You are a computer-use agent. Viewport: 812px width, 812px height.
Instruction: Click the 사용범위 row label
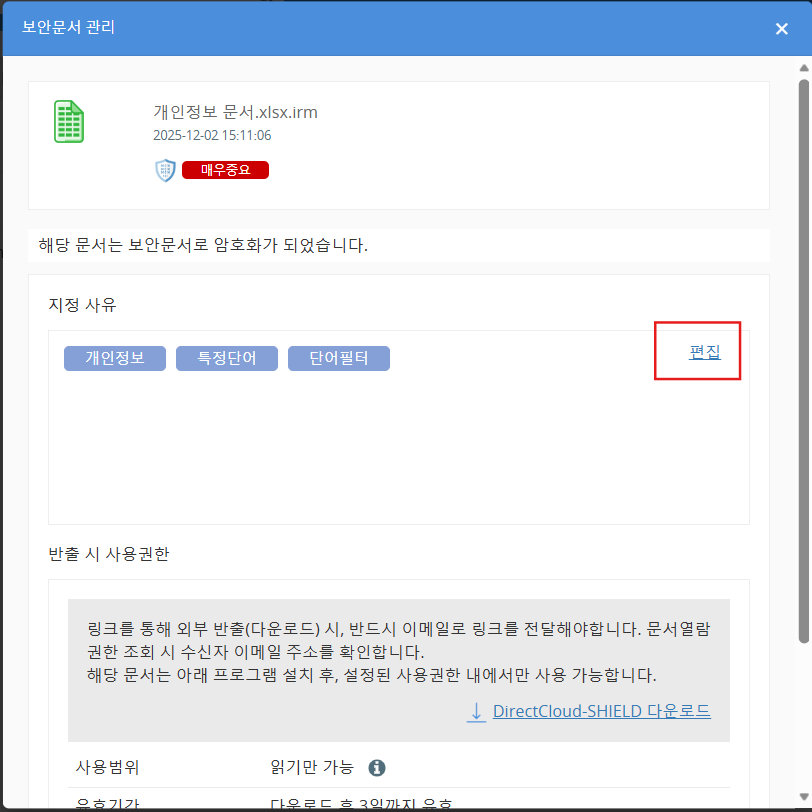pos(108,768)
